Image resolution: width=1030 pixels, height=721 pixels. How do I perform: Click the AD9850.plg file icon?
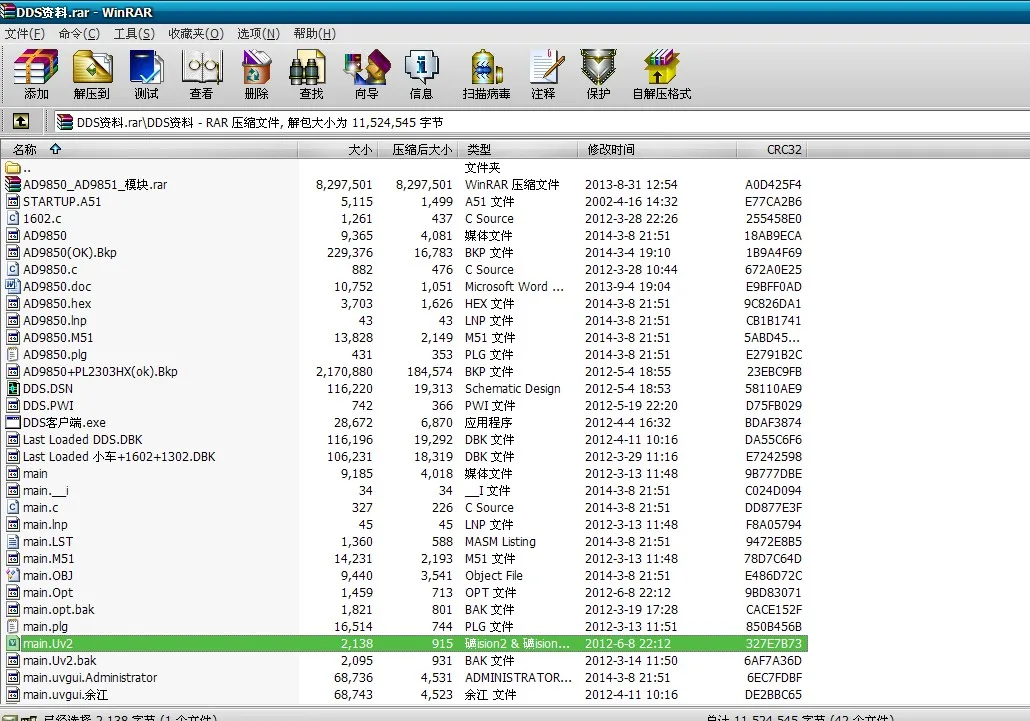pyautogui.click(x=12, y=355)
